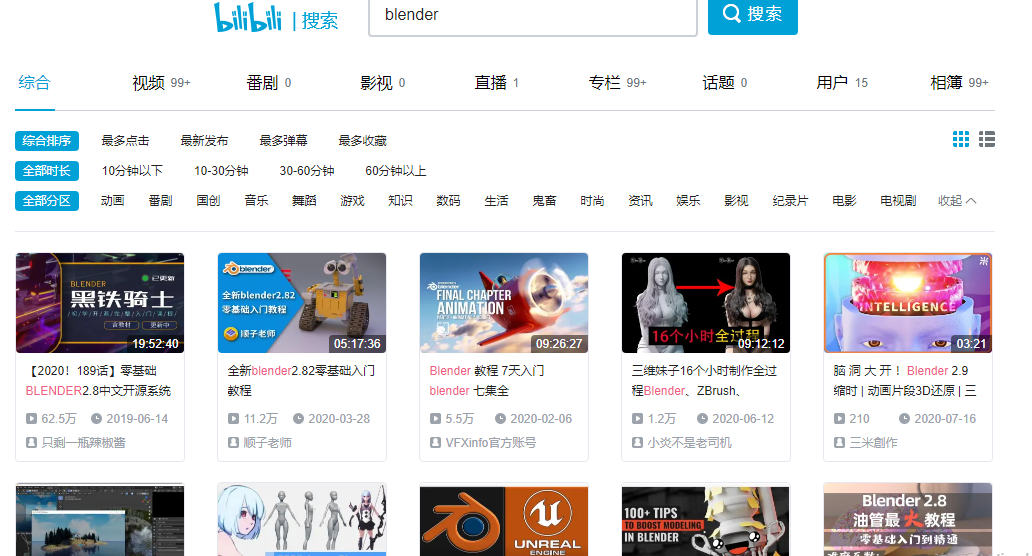1032x556 pixels.
Task: Open the 相簿 99+ tab
Action: 959,83
